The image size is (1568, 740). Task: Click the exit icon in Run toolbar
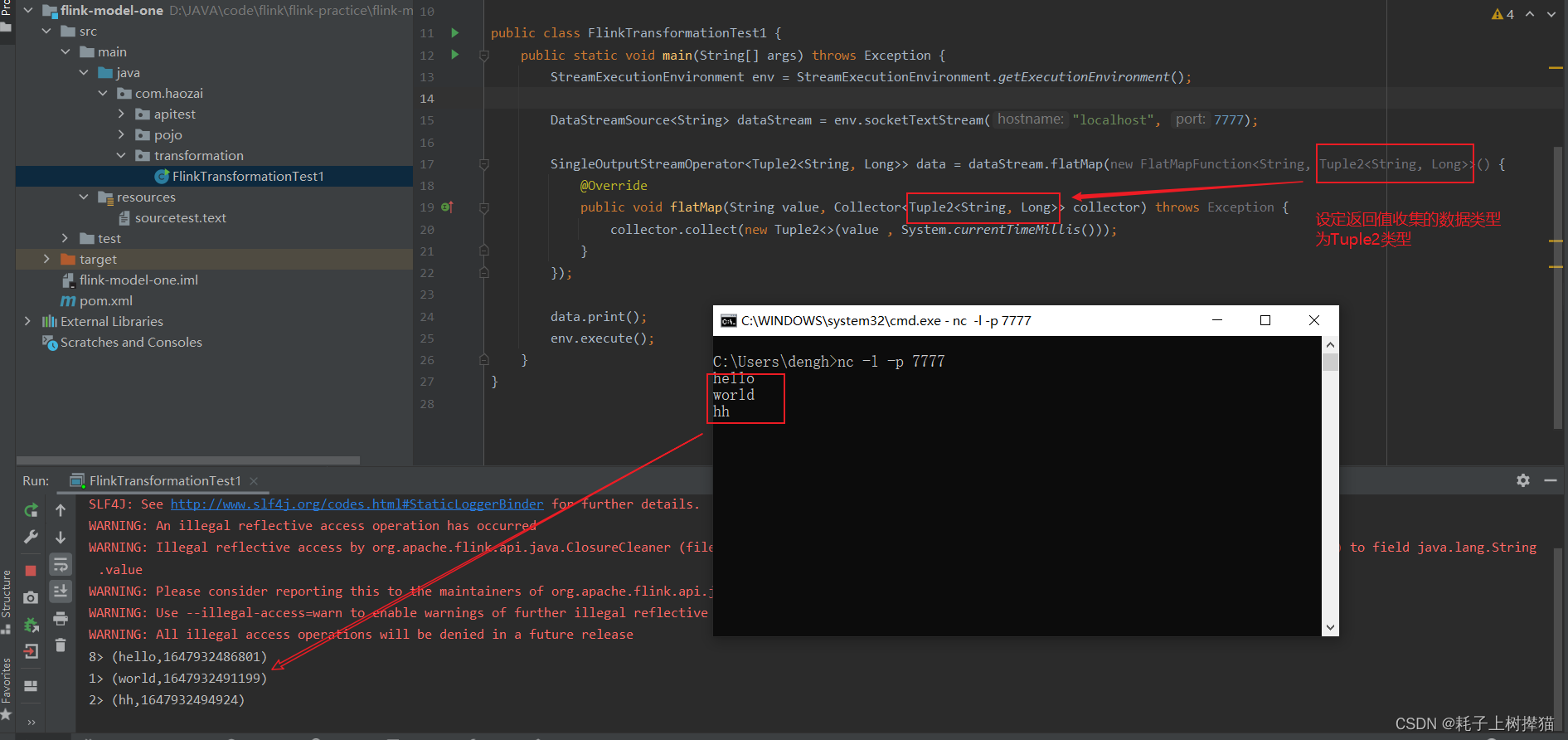(x=31, y=651)
